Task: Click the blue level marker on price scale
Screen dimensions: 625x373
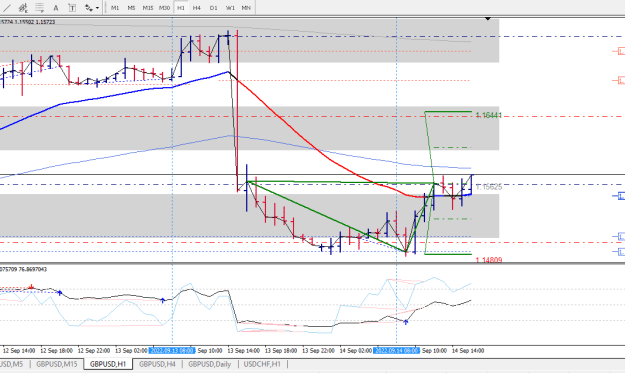Action: (619, 196)
